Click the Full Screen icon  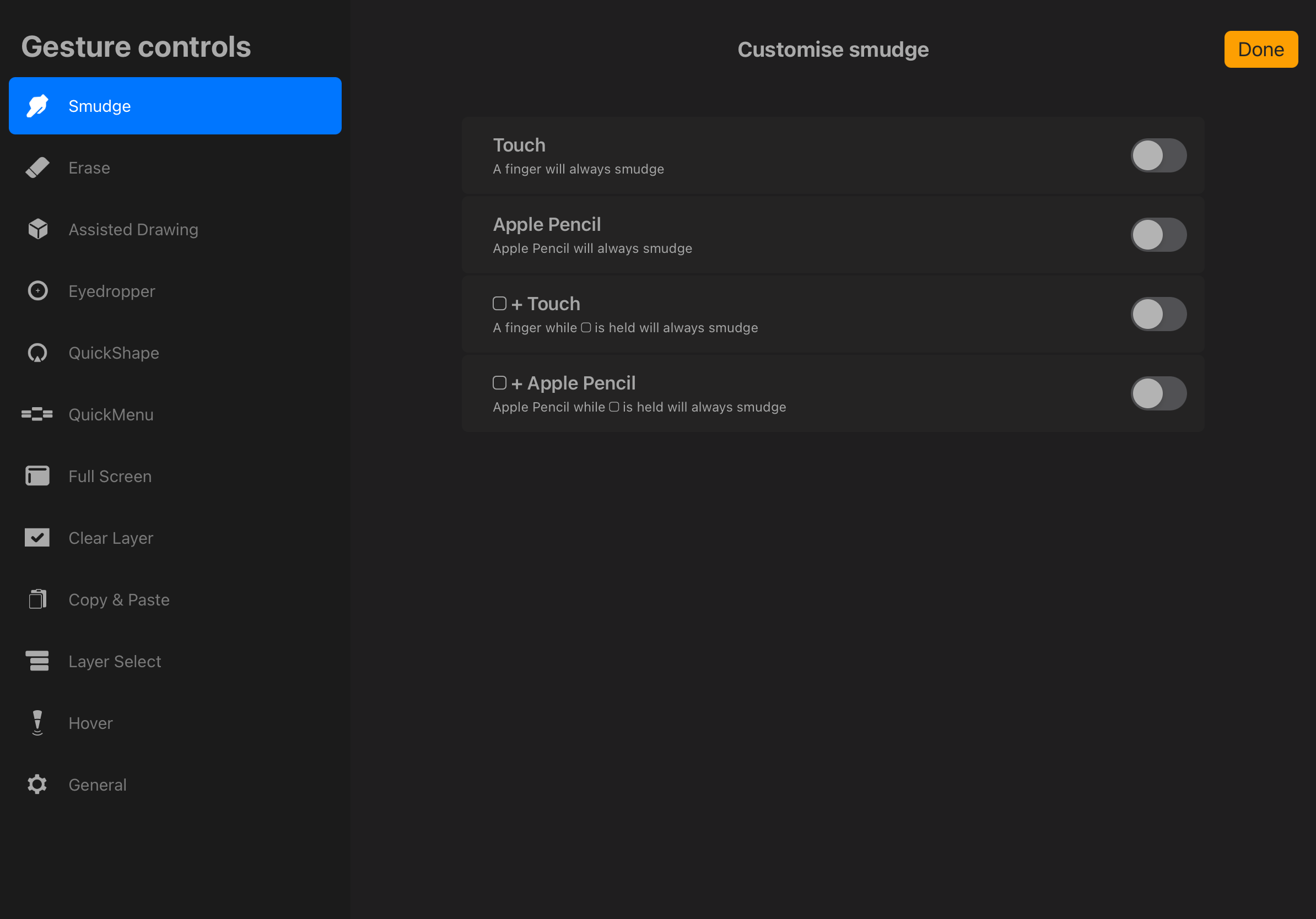(x=38, y=476)
